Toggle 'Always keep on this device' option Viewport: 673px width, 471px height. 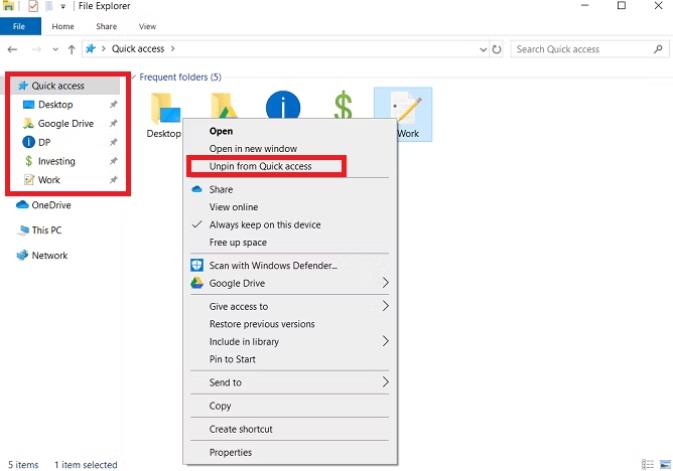coord(265,225)
